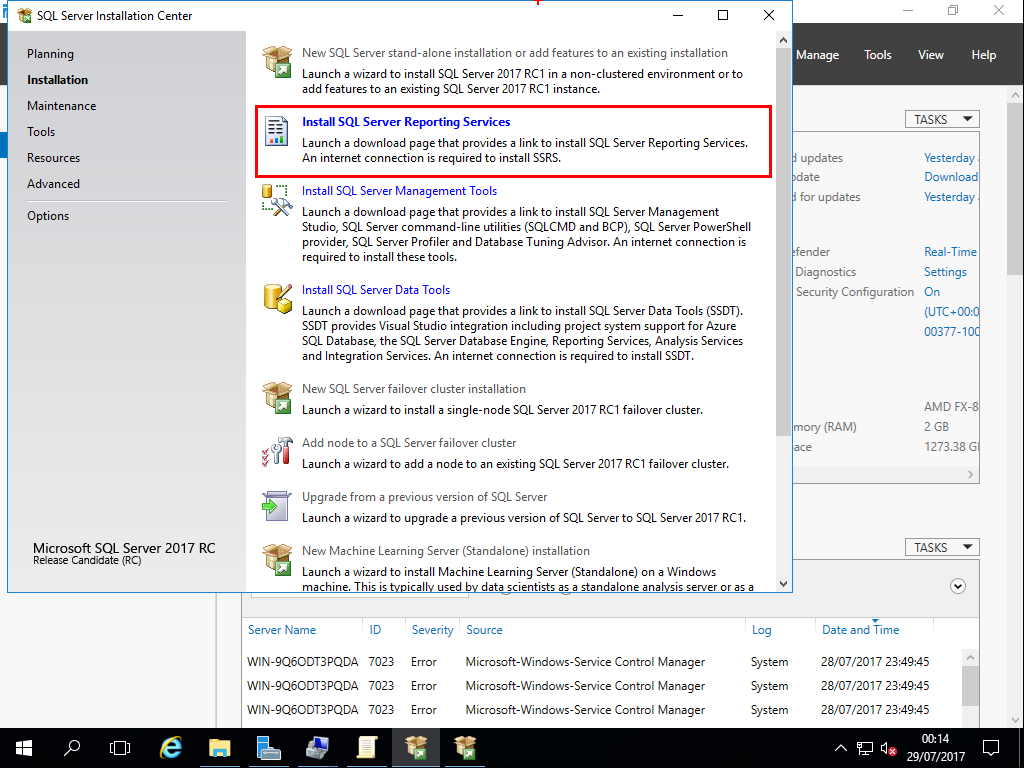Viewport: 1024px width, 768px height.
Task: Select Maintenance in the left sidebar
Action: (x=62, y=106)
